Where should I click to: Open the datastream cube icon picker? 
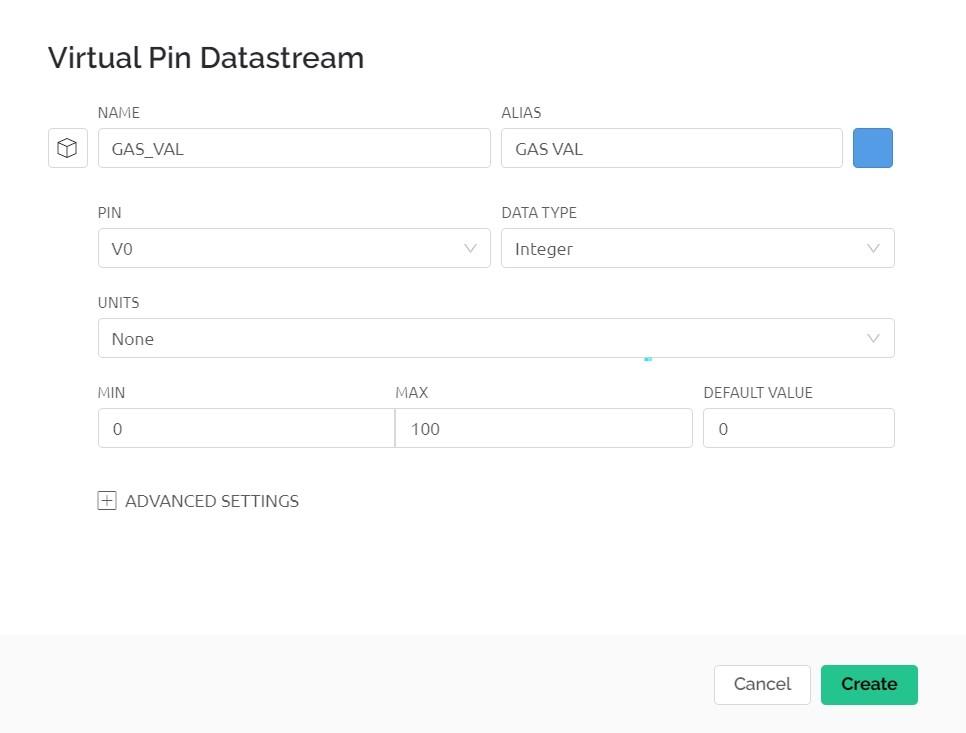67,149
